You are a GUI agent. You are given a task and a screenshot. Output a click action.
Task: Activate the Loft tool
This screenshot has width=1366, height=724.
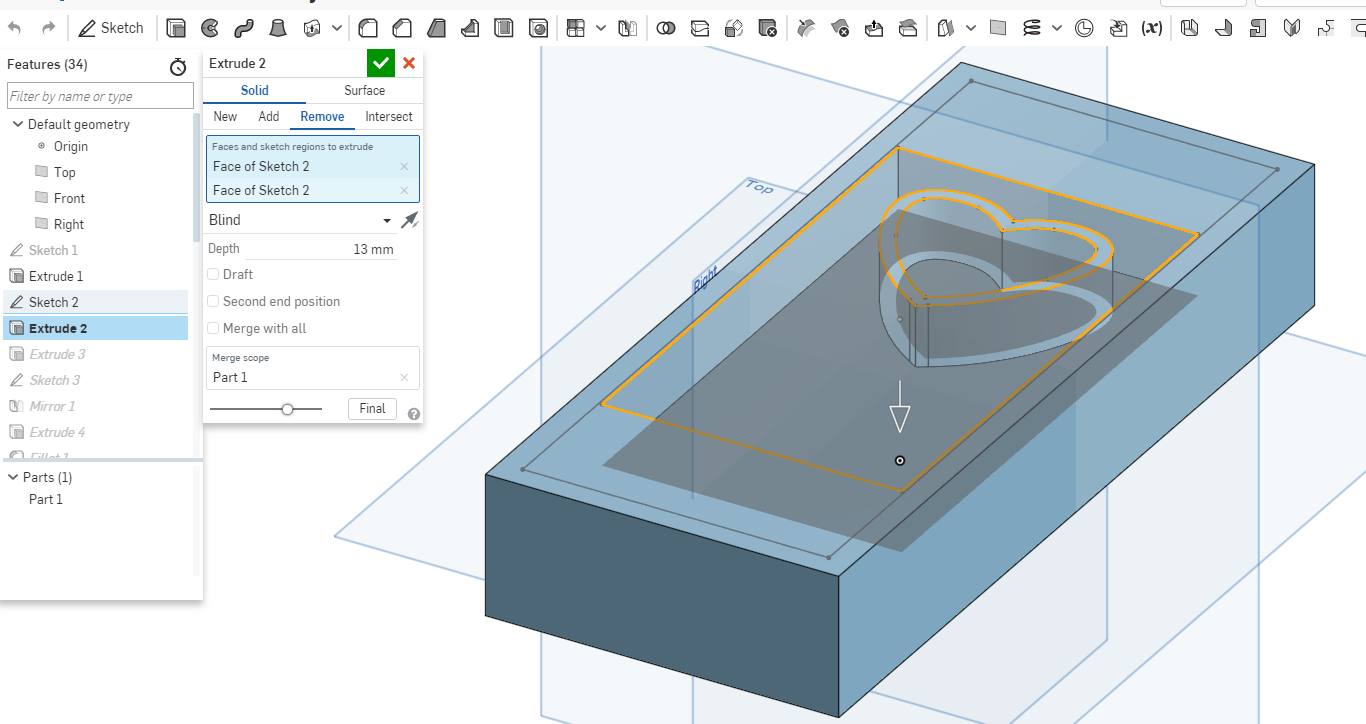tap(278, 28)
